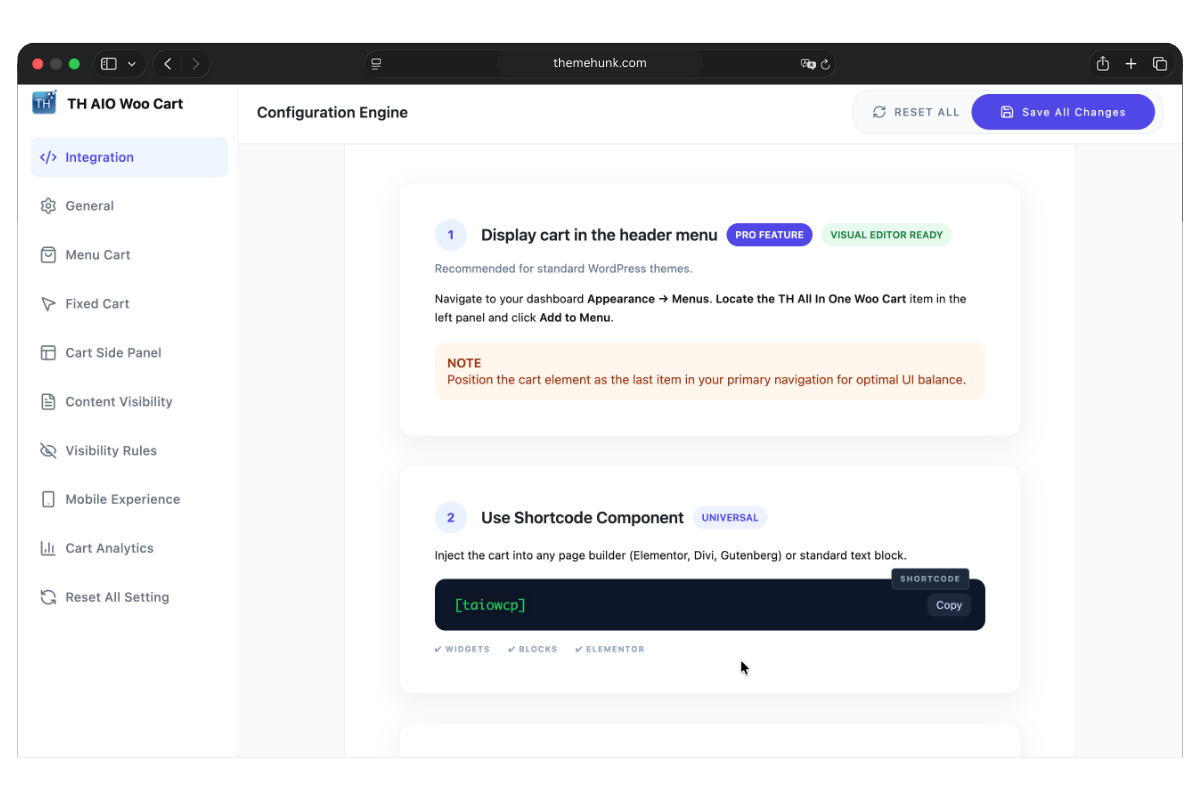Click the Safari share icon

click(x=1102, y=64)
